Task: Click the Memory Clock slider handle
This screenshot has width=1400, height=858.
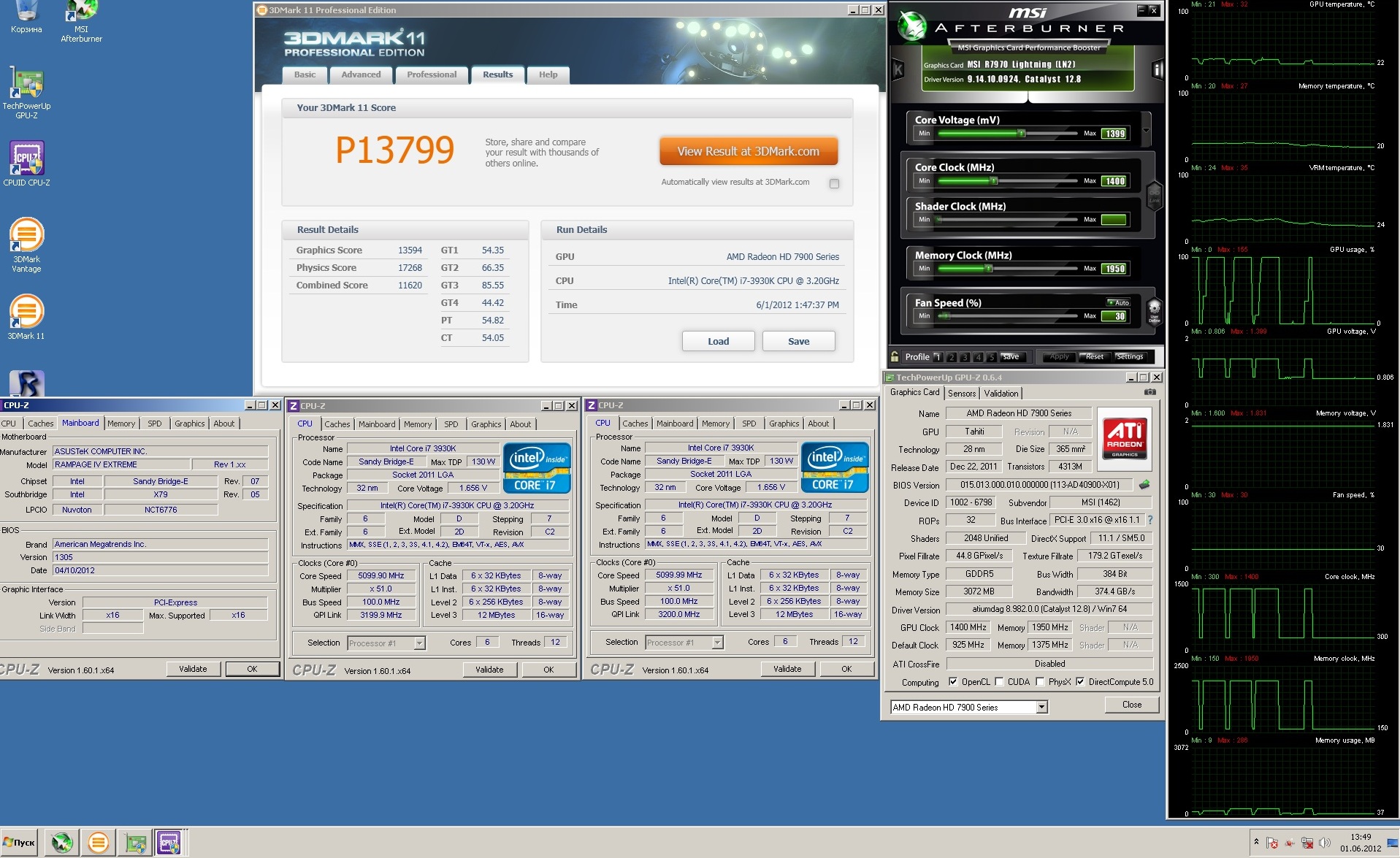Action: pyautogui.click(x=989, y=269)
